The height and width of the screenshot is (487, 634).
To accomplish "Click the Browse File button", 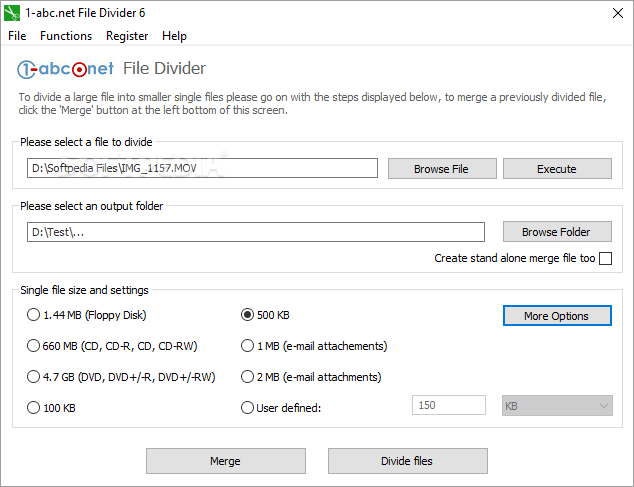I will tap(442, 169).
